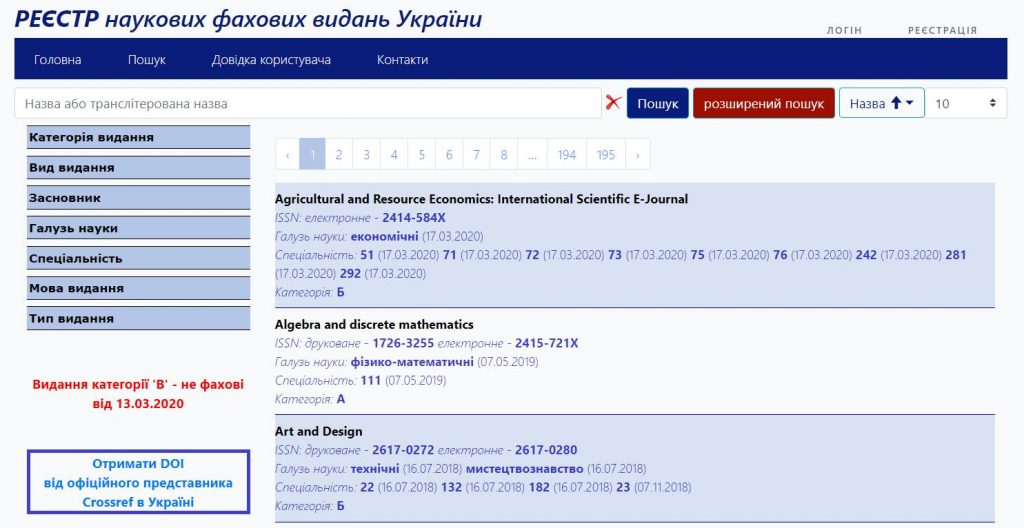
Task: Click the РЕЄСТРАЦІЯ link
Action: (942, 30)
